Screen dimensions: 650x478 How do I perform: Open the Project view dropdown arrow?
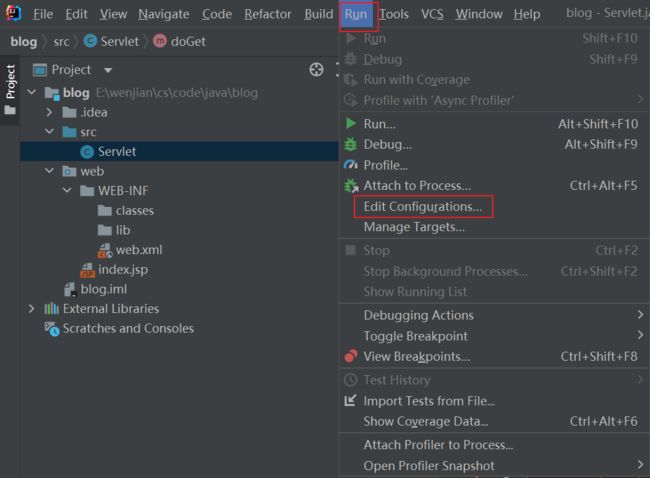[x=108, y=70]
